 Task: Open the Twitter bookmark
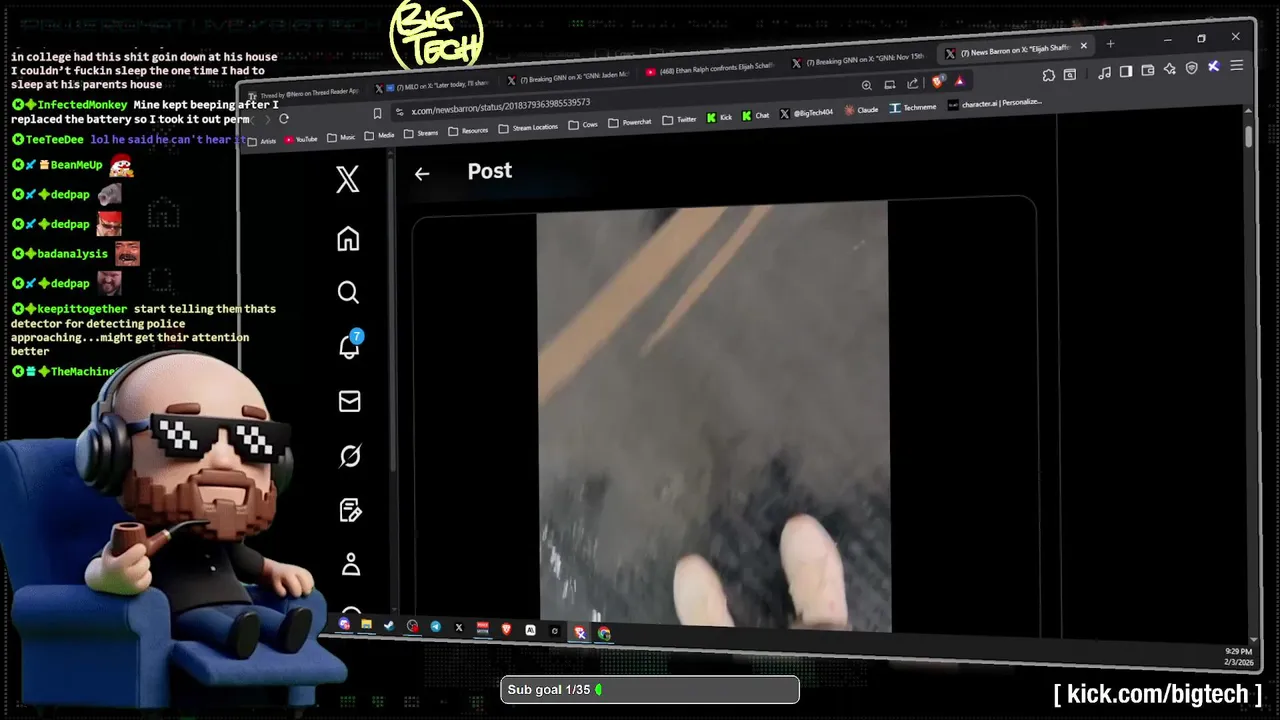click(679, 120)
